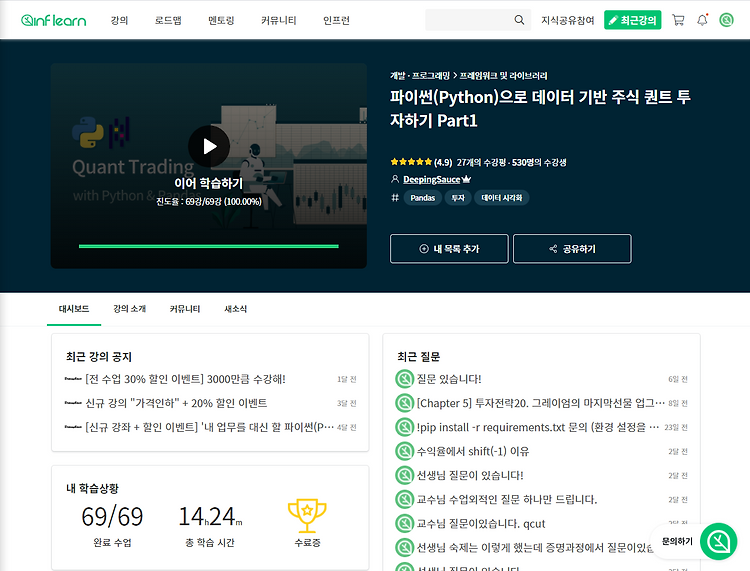The image size is (750, 571).
Task: Click 이어 학습하기 text on video
Action: (x=209, y=183)
